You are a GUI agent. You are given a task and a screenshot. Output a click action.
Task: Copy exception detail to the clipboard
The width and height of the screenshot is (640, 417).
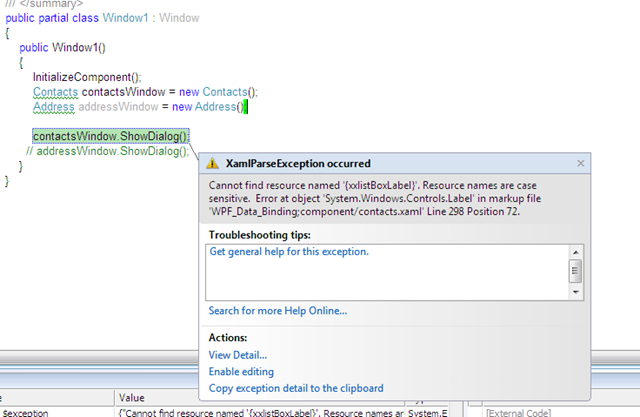tap(296, 388)
